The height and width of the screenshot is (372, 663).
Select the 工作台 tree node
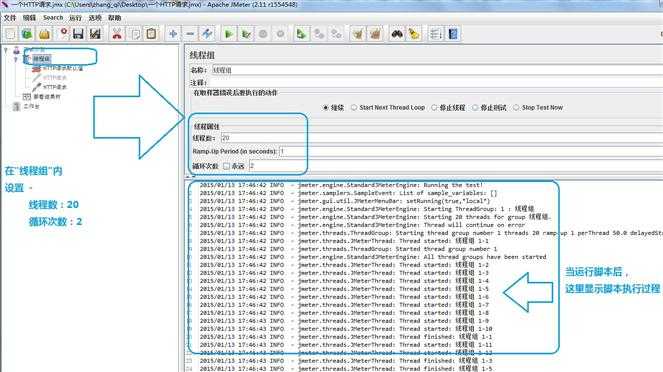[32, 107]
